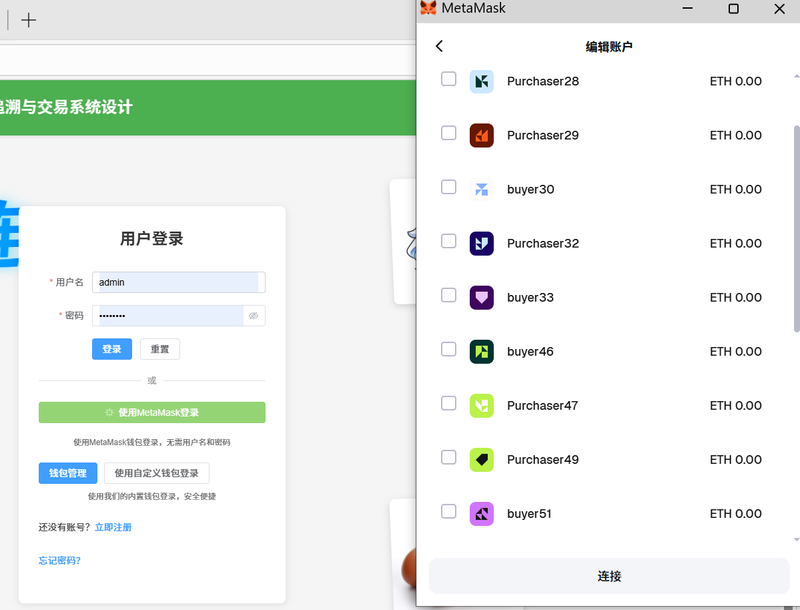Check the buyer51 account checkbox
800x610 pixels.
click(x=448, y=512)
